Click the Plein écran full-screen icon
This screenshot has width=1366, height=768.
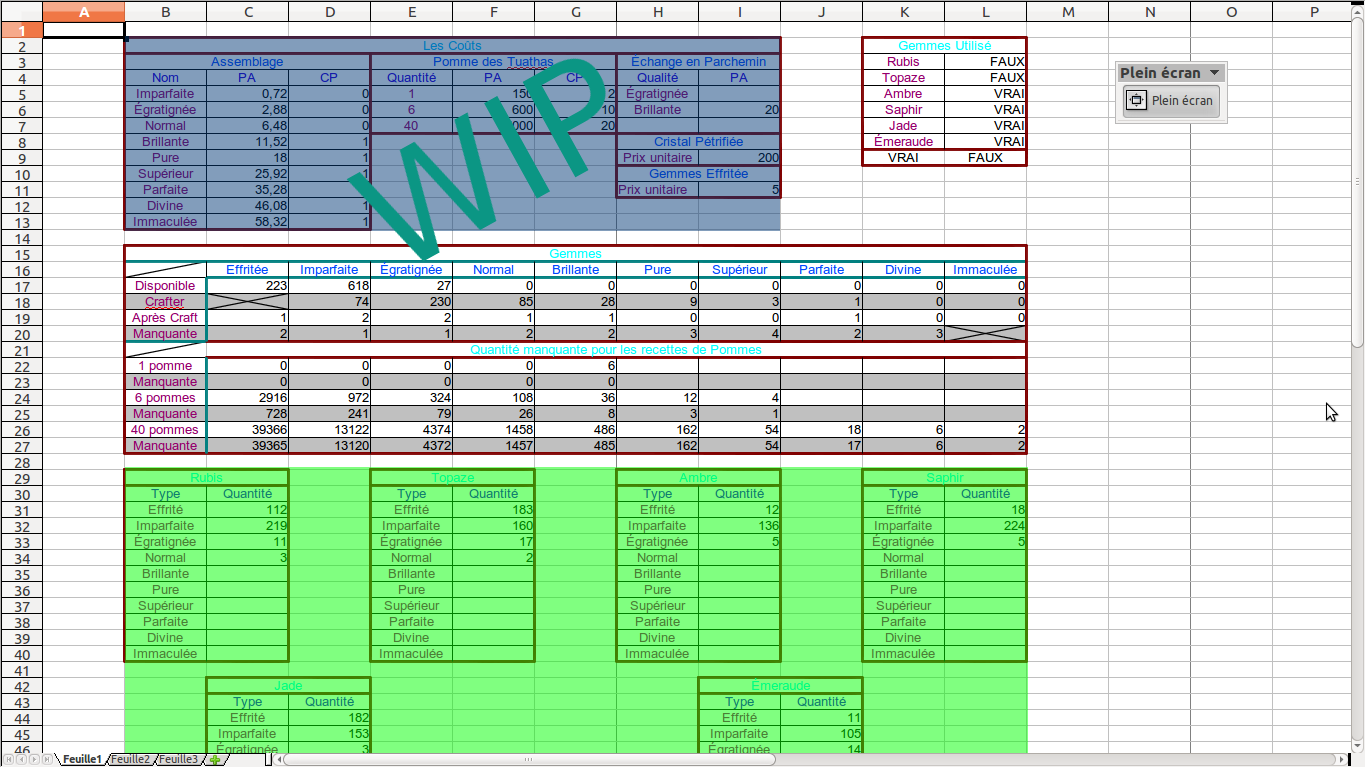[1137, 100]
